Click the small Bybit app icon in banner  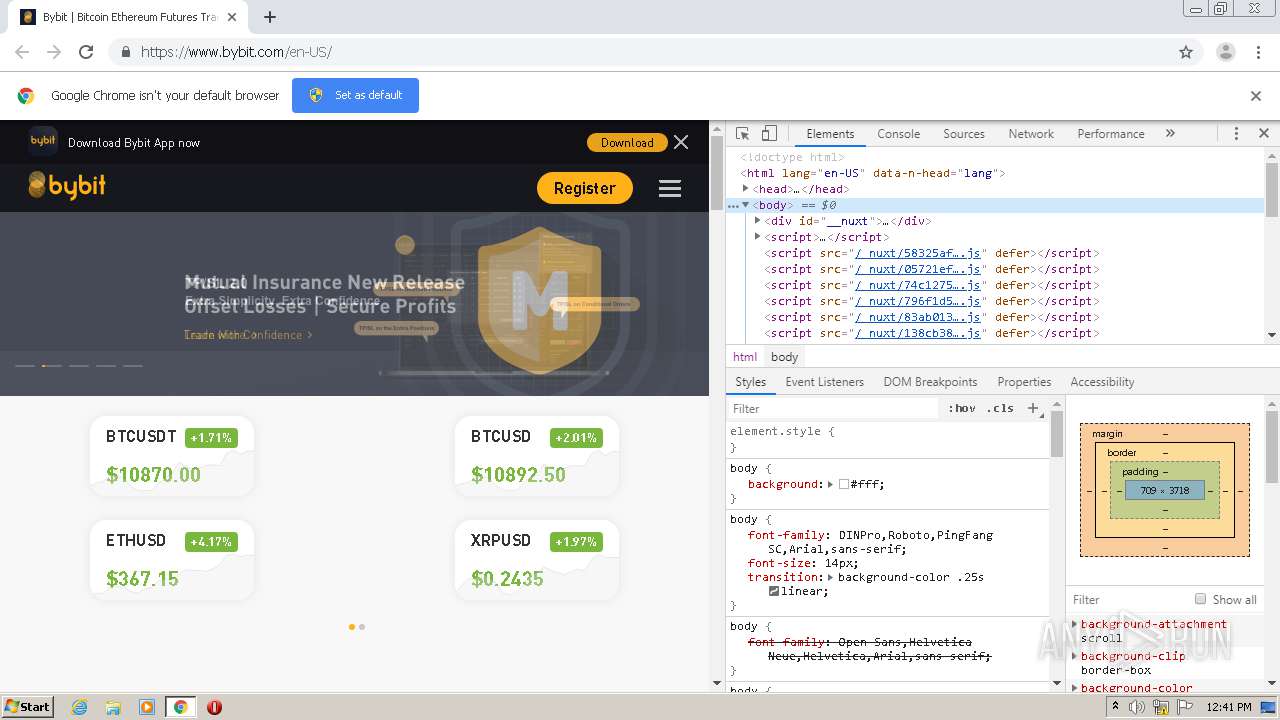click(x=43, y=141)
